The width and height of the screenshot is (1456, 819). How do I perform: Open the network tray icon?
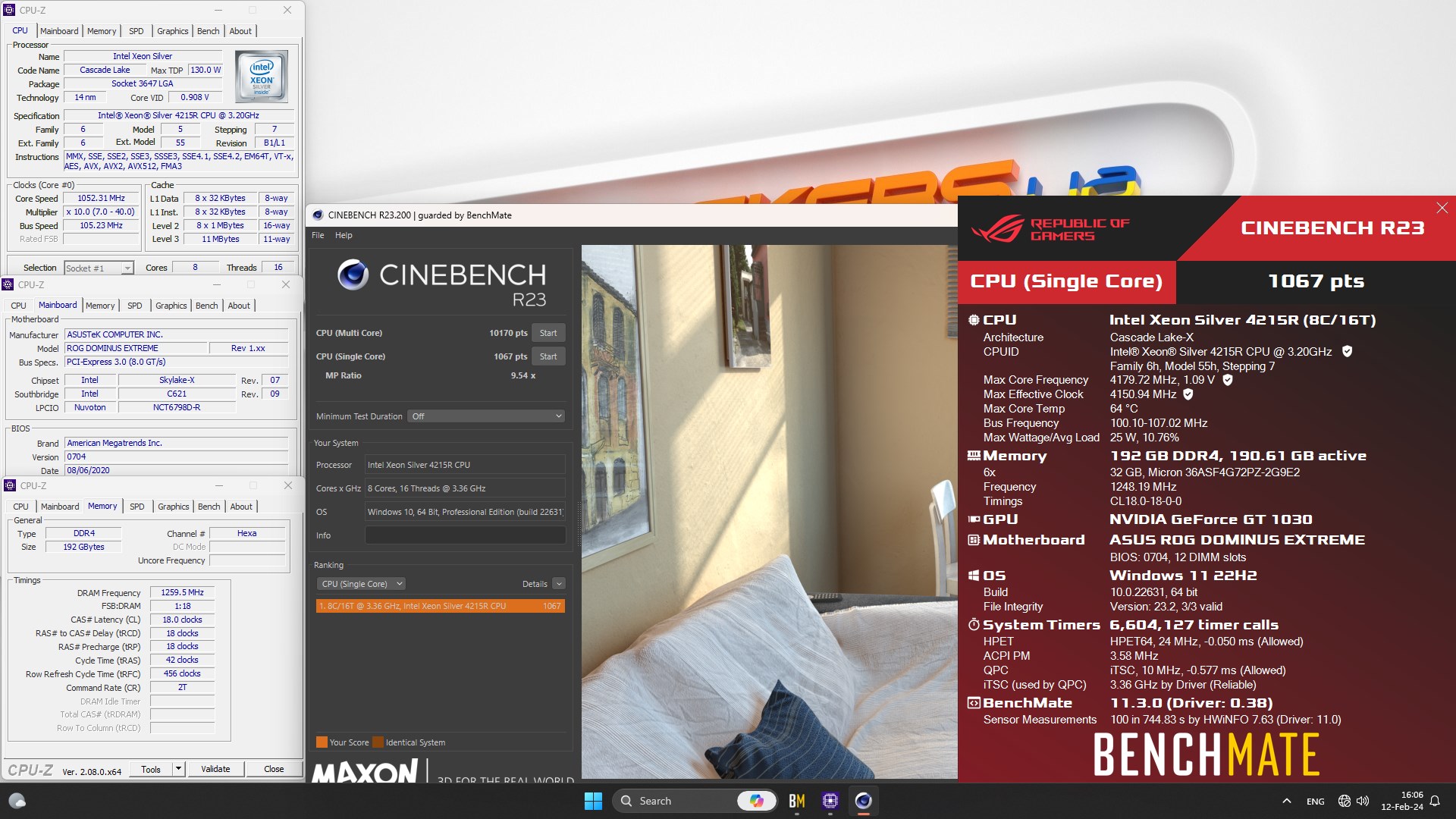point(1344,801)
